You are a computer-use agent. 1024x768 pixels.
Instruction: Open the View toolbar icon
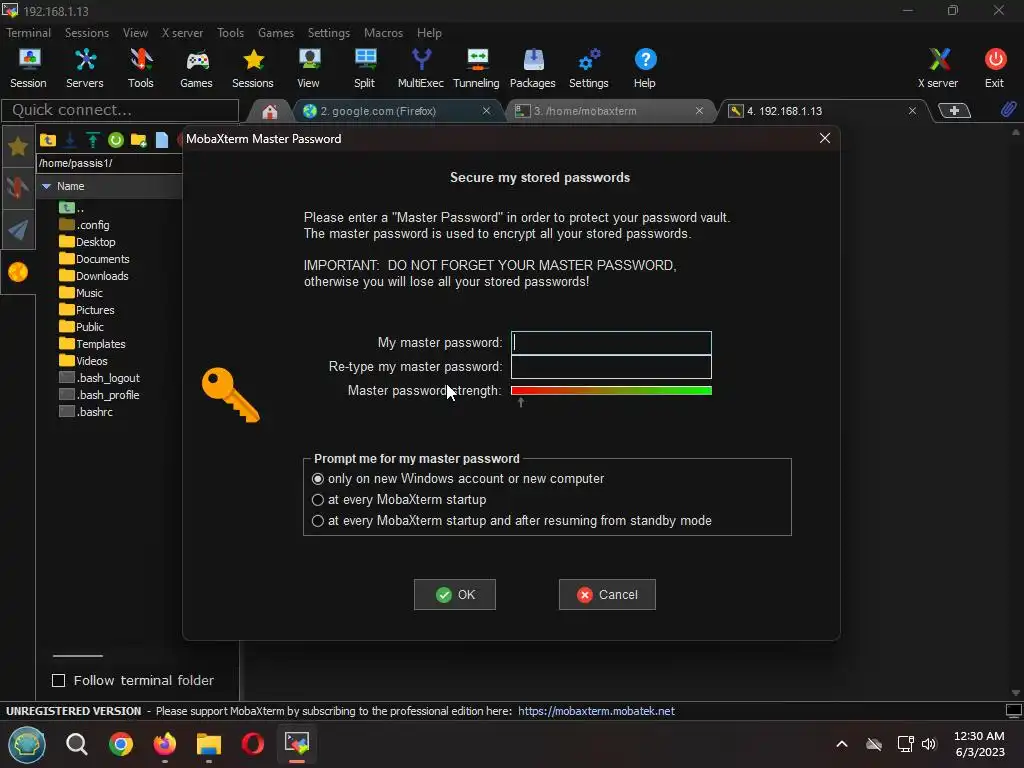(x=308, y=68)
